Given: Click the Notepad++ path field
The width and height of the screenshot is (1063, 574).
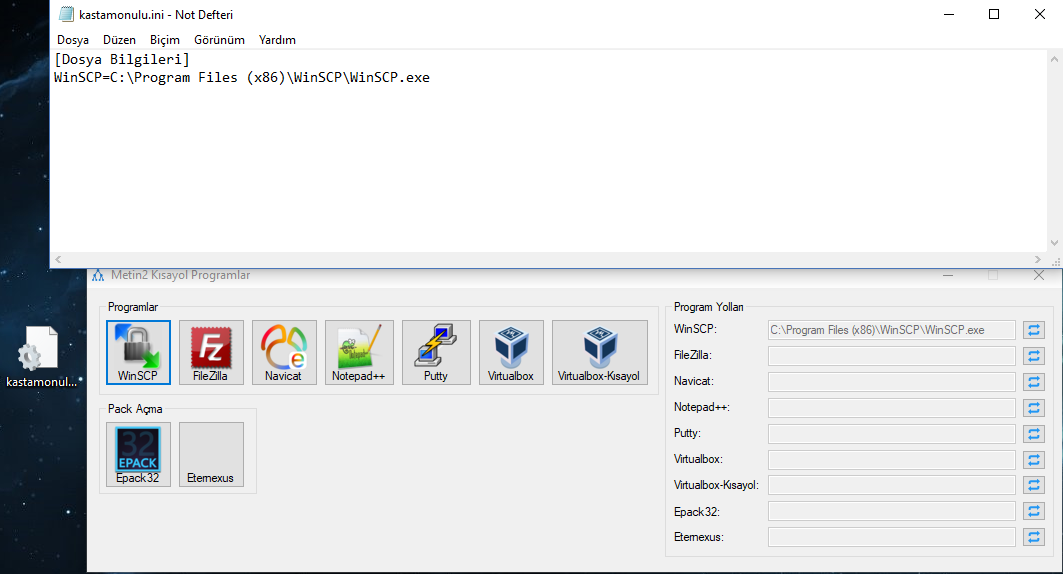Looking at the screenshot, I should [891, 408].
